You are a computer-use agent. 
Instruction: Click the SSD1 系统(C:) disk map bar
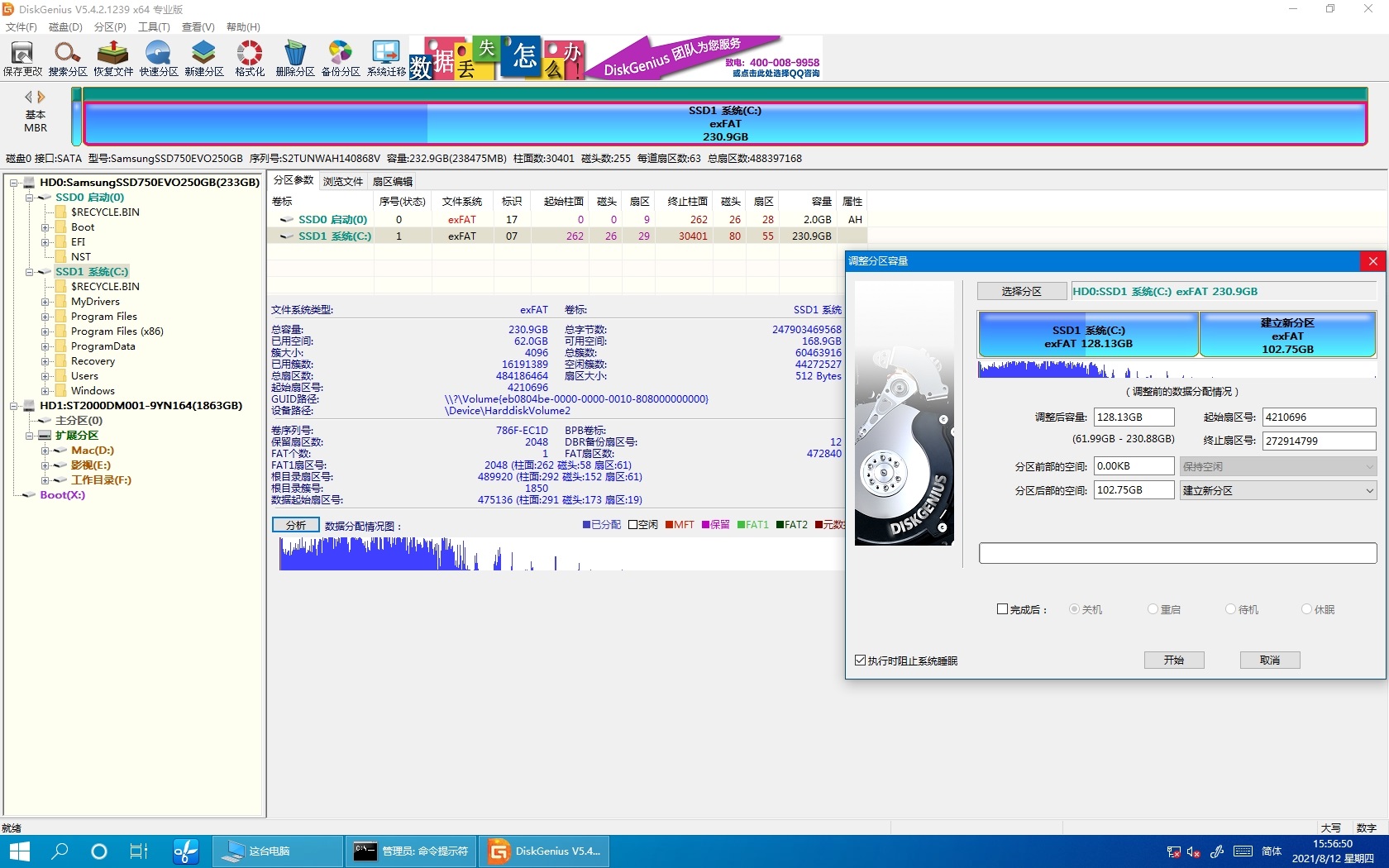[725, 123]
